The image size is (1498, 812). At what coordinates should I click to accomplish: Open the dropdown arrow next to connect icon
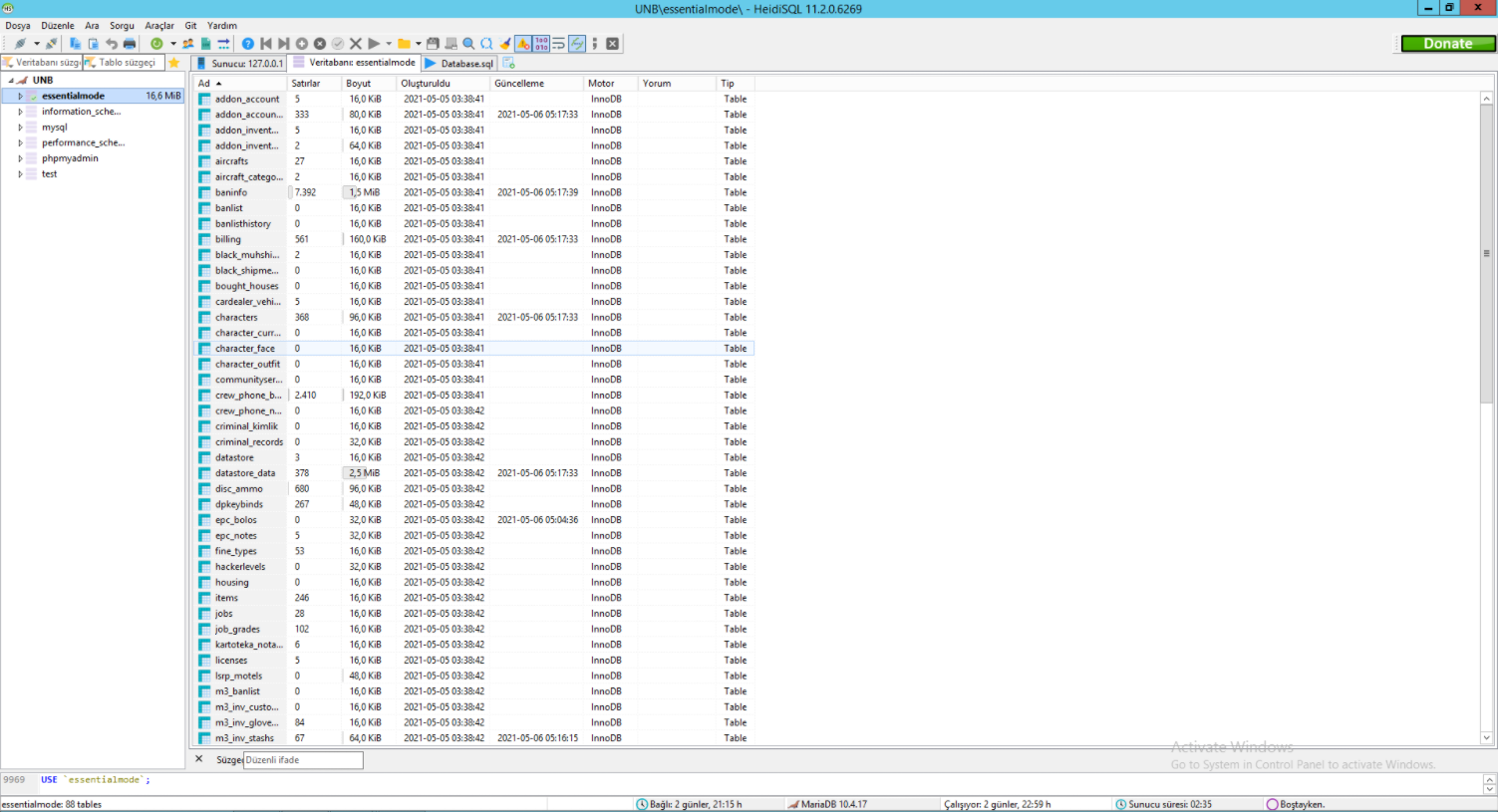[37, 44]
